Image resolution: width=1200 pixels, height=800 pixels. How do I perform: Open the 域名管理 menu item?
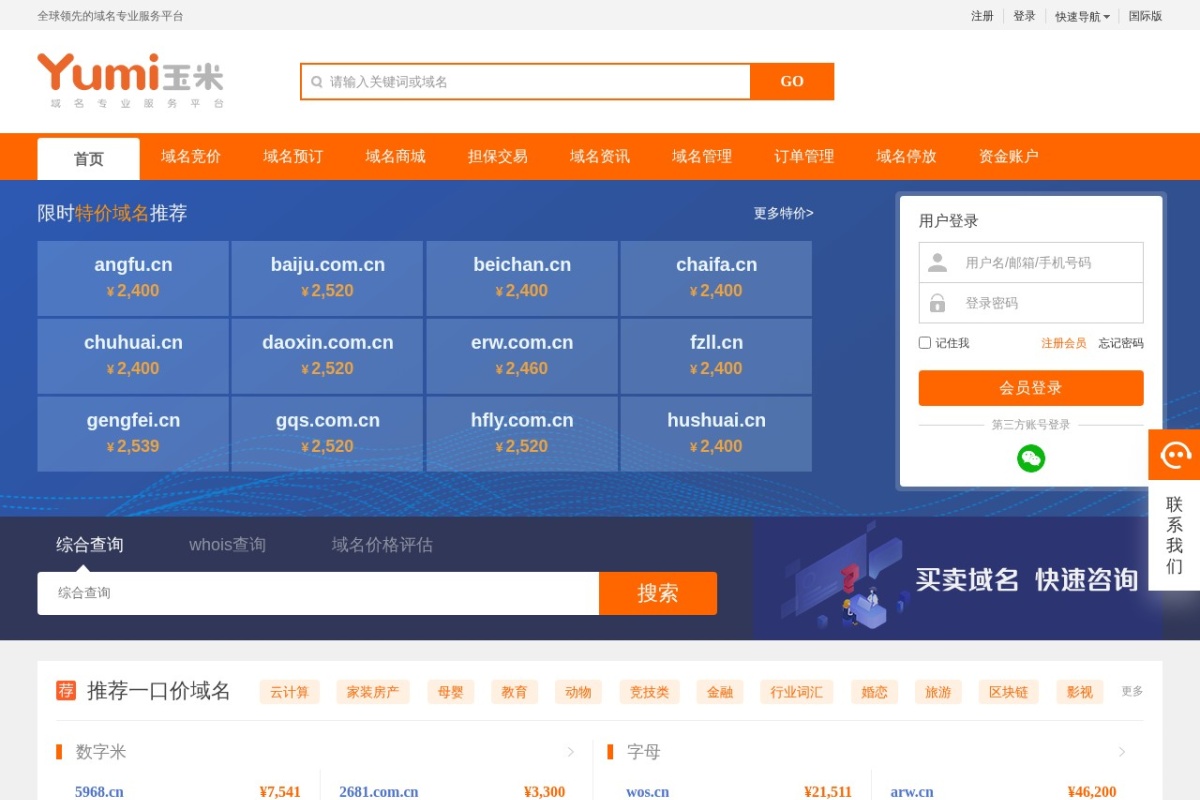[702, 156]
